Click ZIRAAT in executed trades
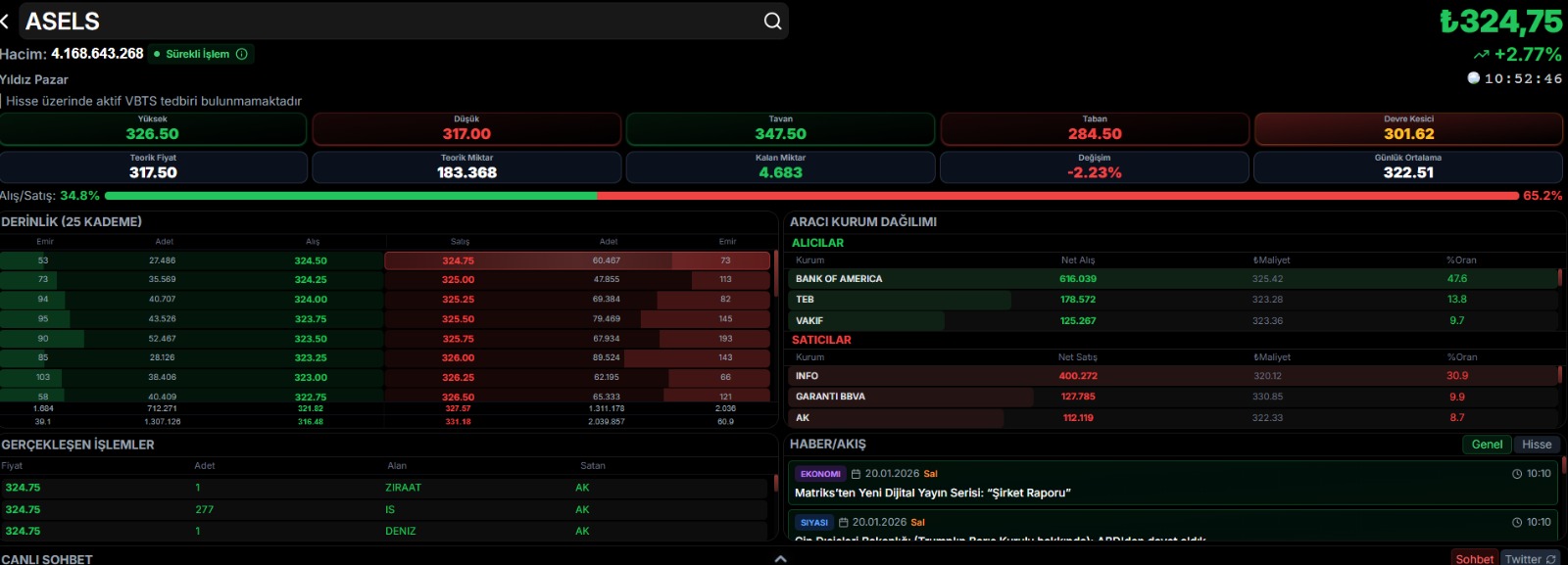Image resolution: width=1568 pixels, height=565 pixels. [x=404, y=488]
